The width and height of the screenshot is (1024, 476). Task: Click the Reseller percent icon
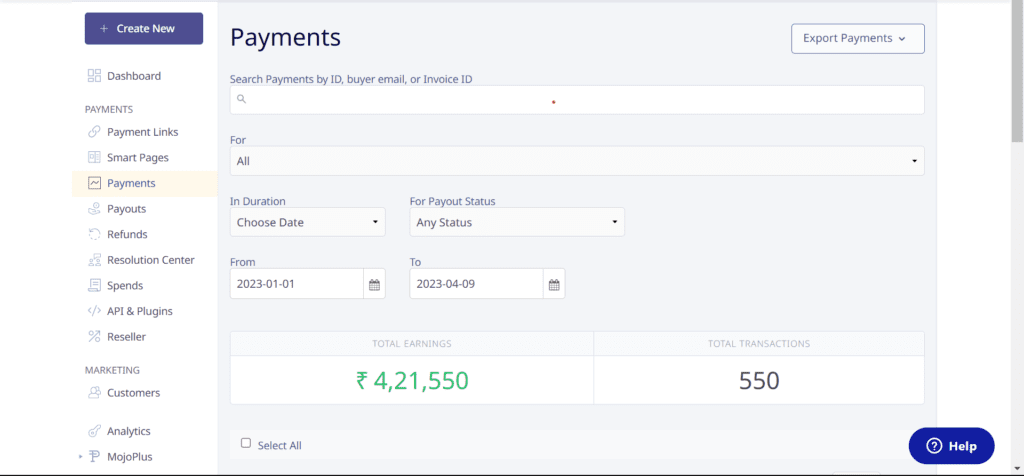(94, 337)
